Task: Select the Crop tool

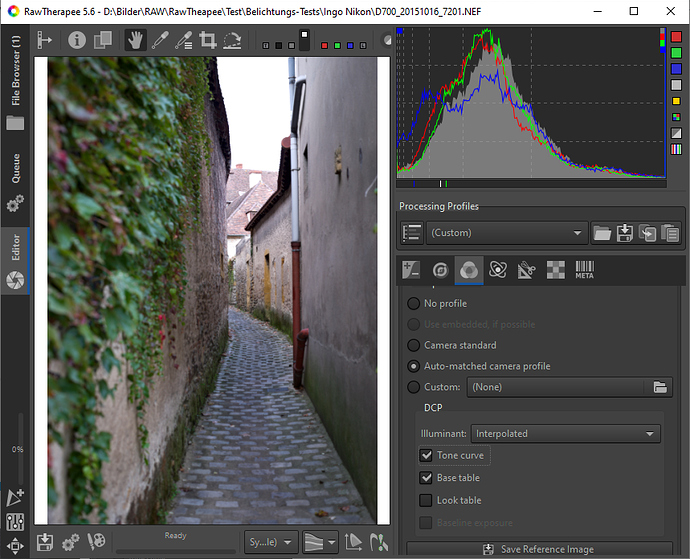Action: click(x=208, y=40)
